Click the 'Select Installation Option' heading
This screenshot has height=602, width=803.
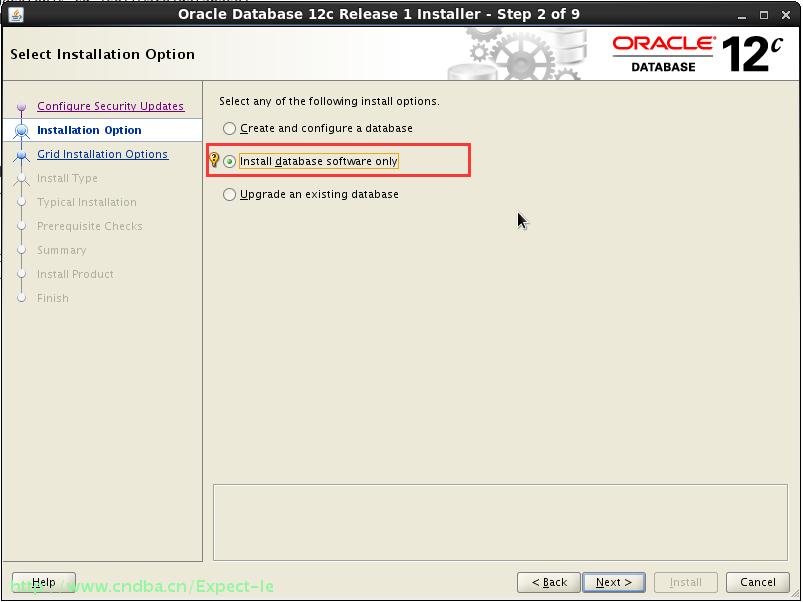(x=102, y=54)
